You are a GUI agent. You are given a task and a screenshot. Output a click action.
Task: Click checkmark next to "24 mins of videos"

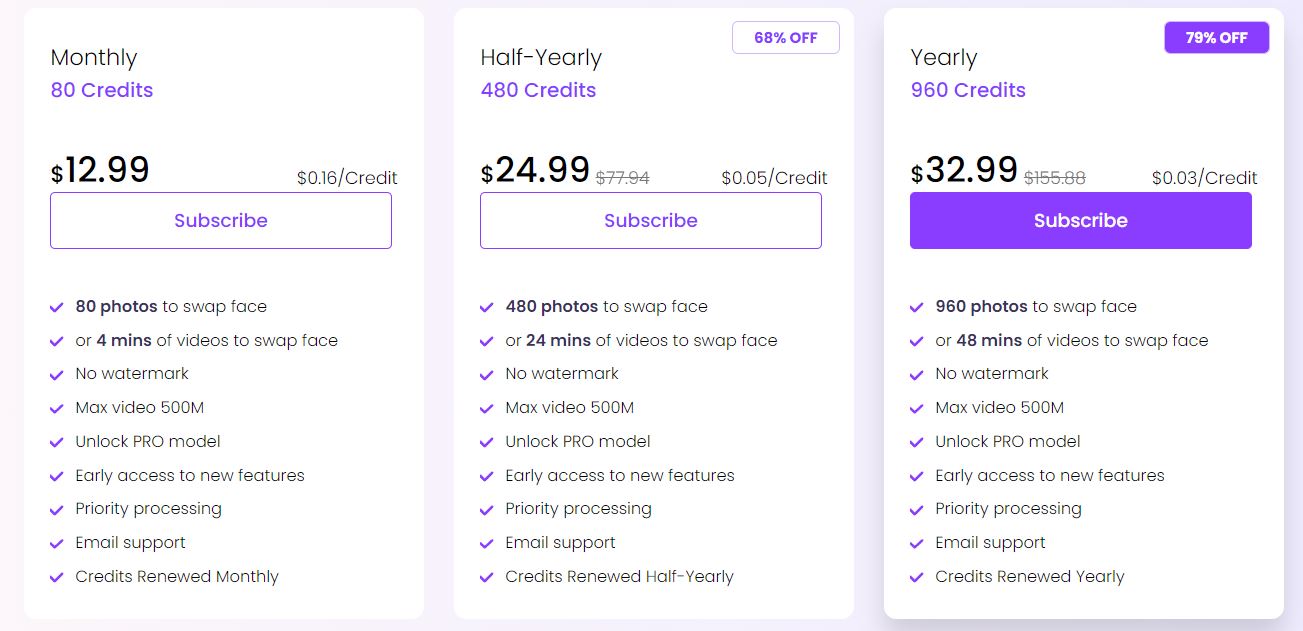(x=487, y=341)
